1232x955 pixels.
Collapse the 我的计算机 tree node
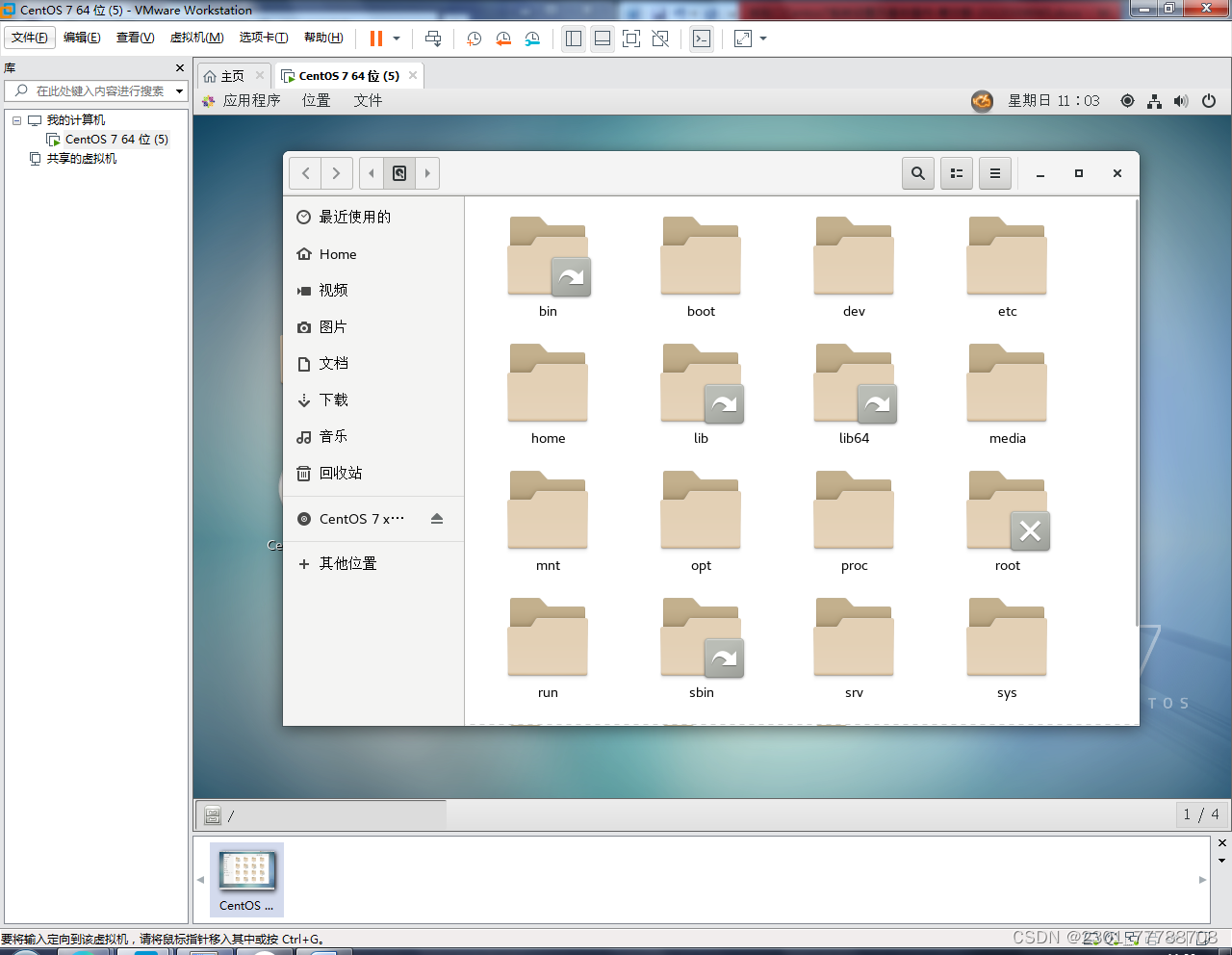[x=16, y=120]
